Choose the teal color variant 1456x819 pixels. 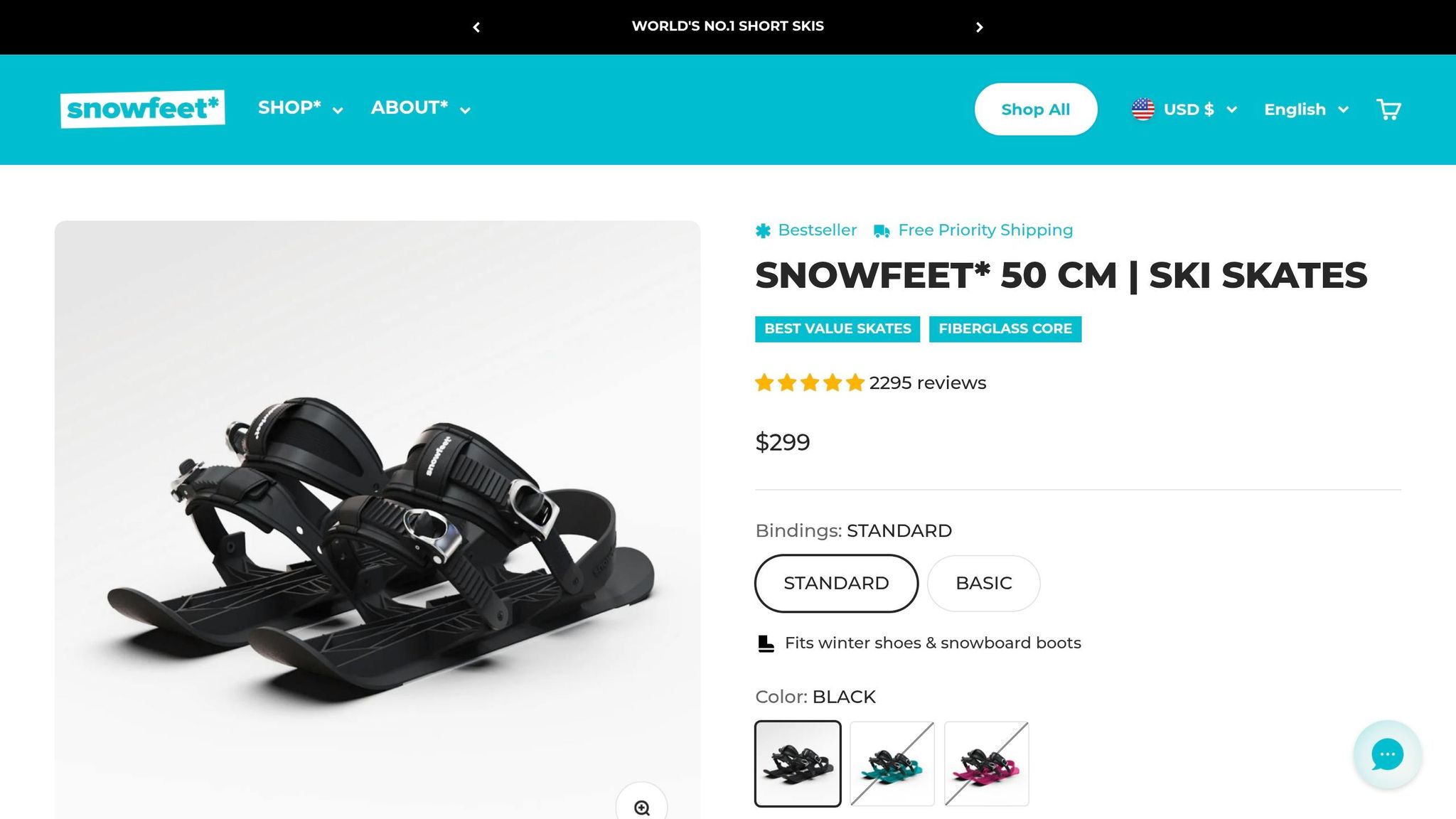(x=892, y=762)
